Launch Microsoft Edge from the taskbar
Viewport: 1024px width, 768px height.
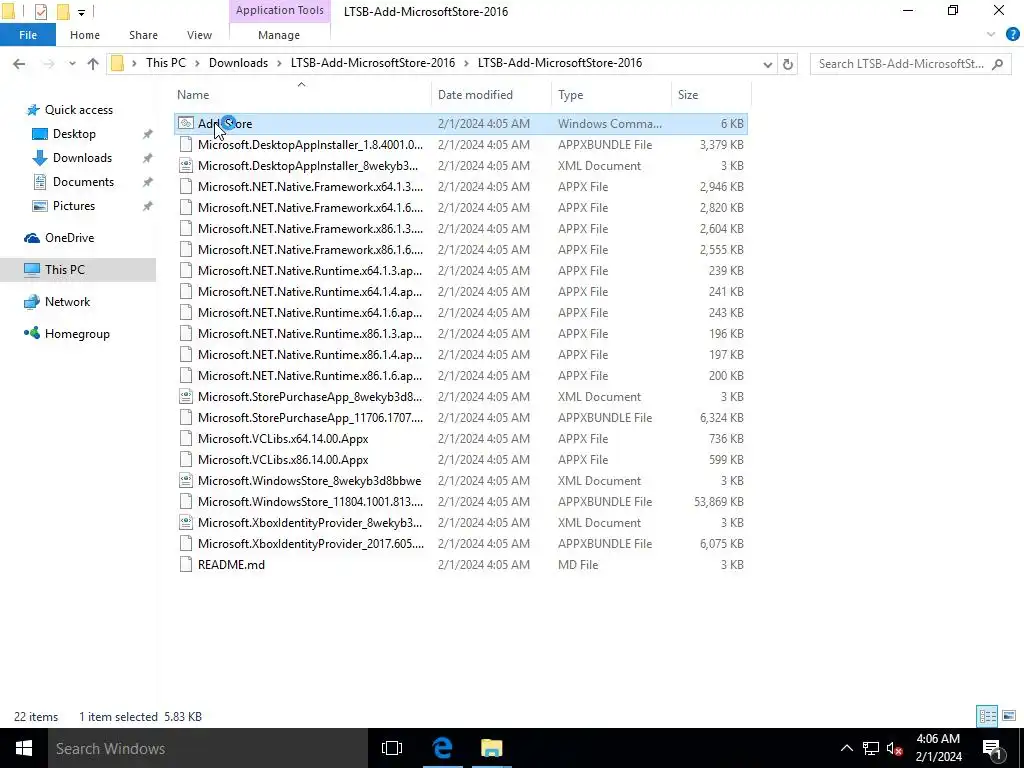click(x=442, y=748)
